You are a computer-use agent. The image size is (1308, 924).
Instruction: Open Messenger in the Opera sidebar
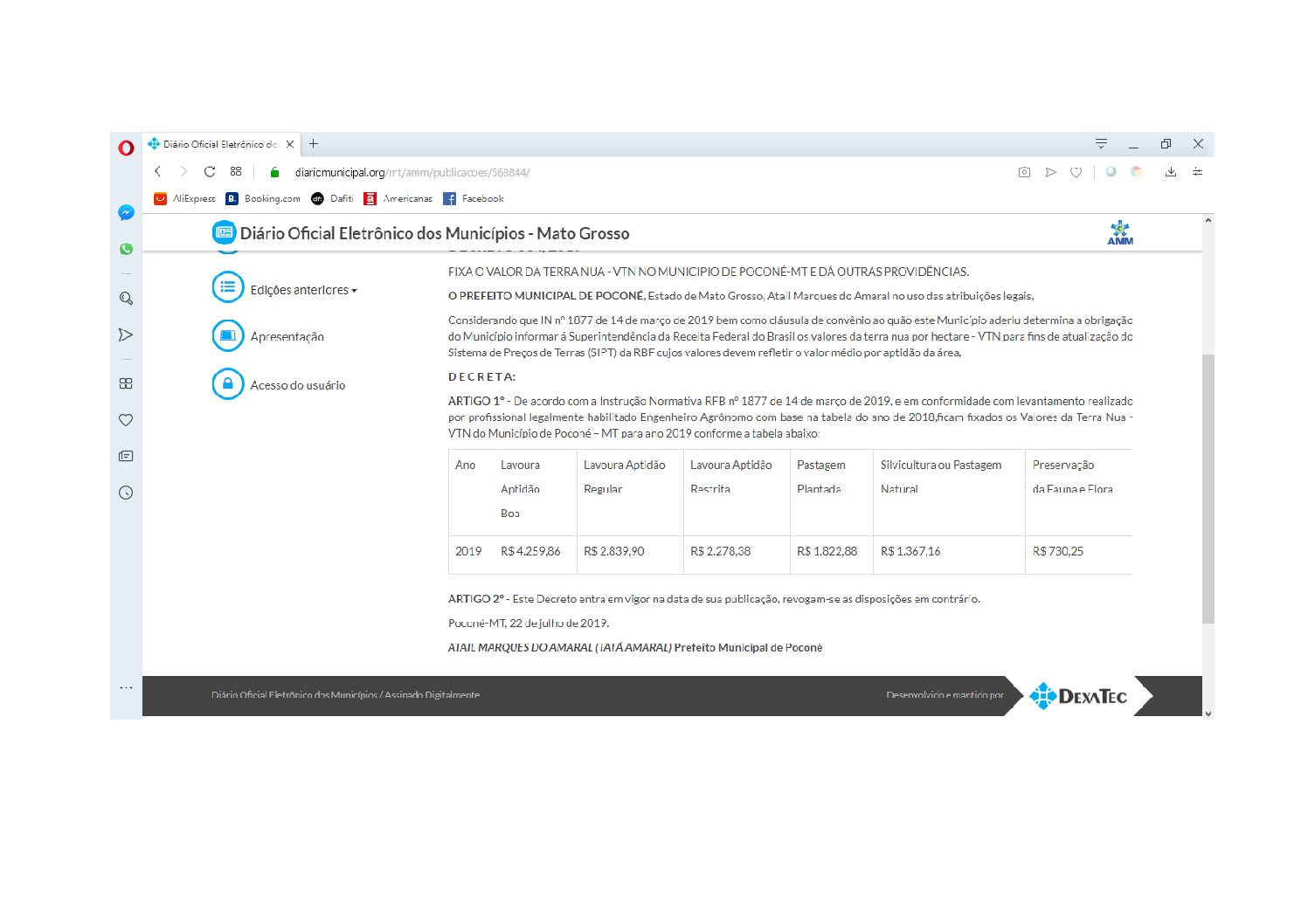click(126, 212)
